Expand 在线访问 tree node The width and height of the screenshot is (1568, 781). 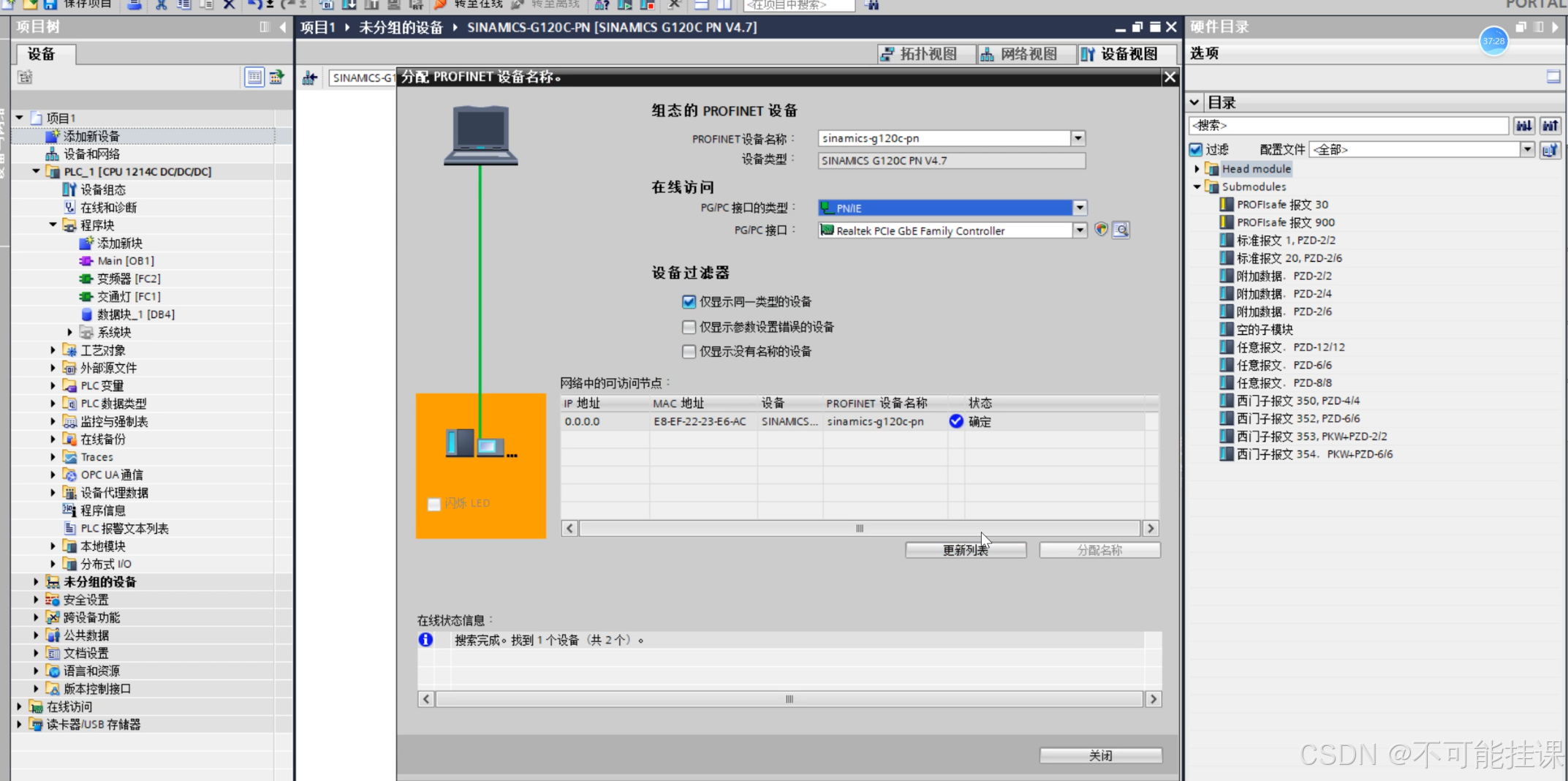click(19, 706)
